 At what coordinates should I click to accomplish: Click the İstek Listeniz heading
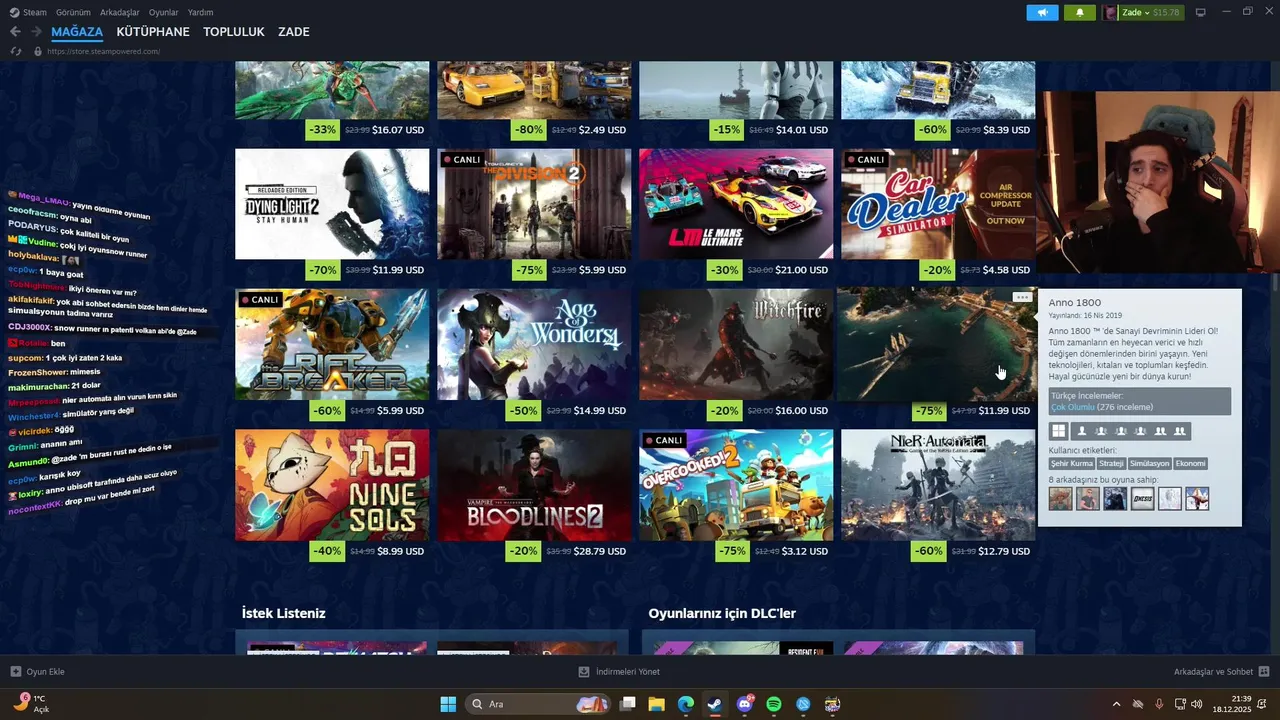coord(283,613)
